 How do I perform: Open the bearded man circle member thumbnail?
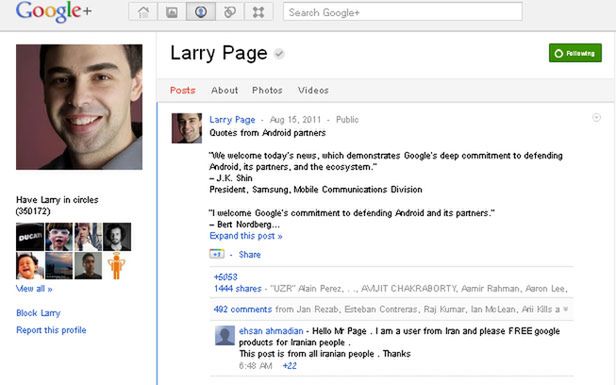click(x=117, y=236)
